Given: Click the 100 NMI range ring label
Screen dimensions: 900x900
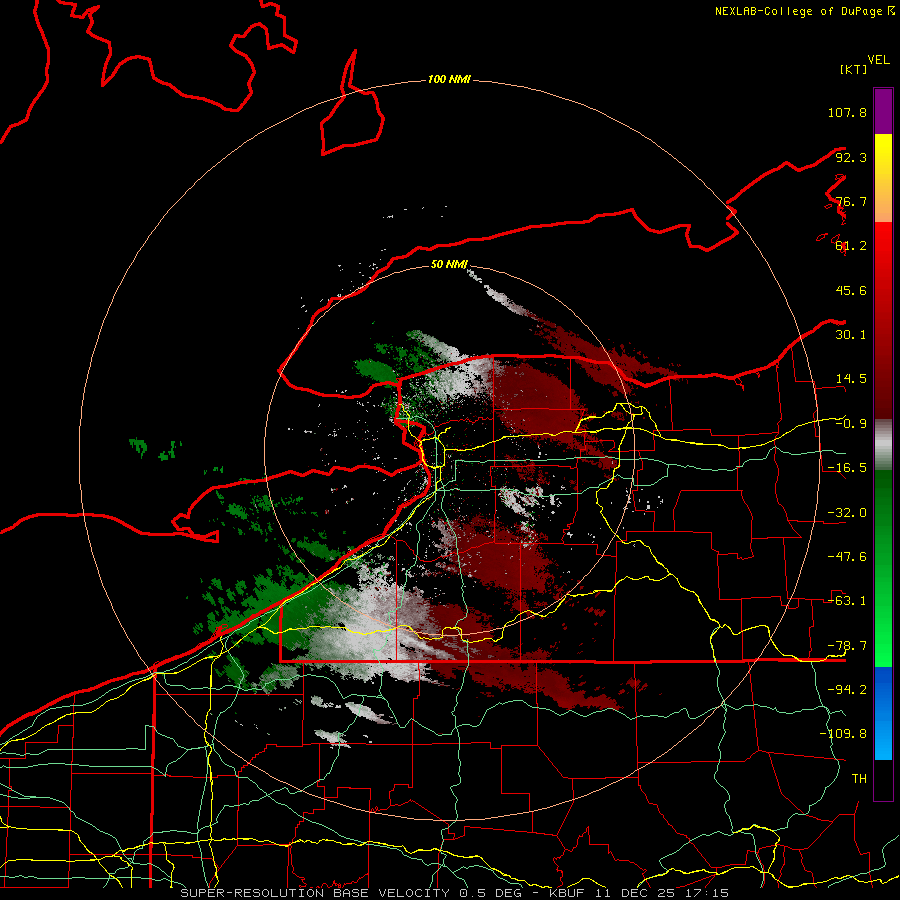Looking at the screenshot, I should point(449,79).
